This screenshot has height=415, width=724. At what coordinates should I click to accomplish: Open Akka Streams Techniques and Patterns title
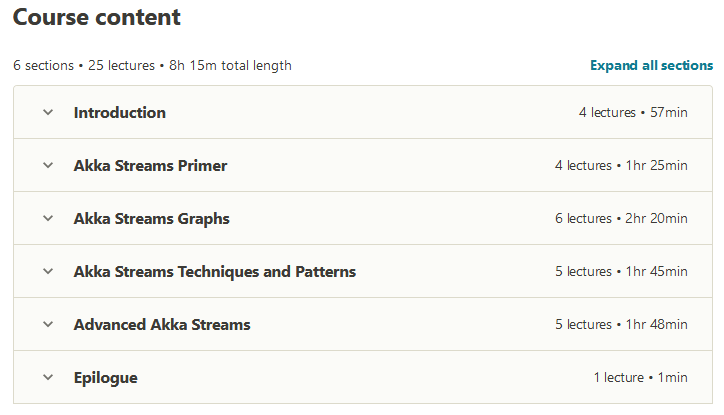pyautogui.click(x=214, y=271)
